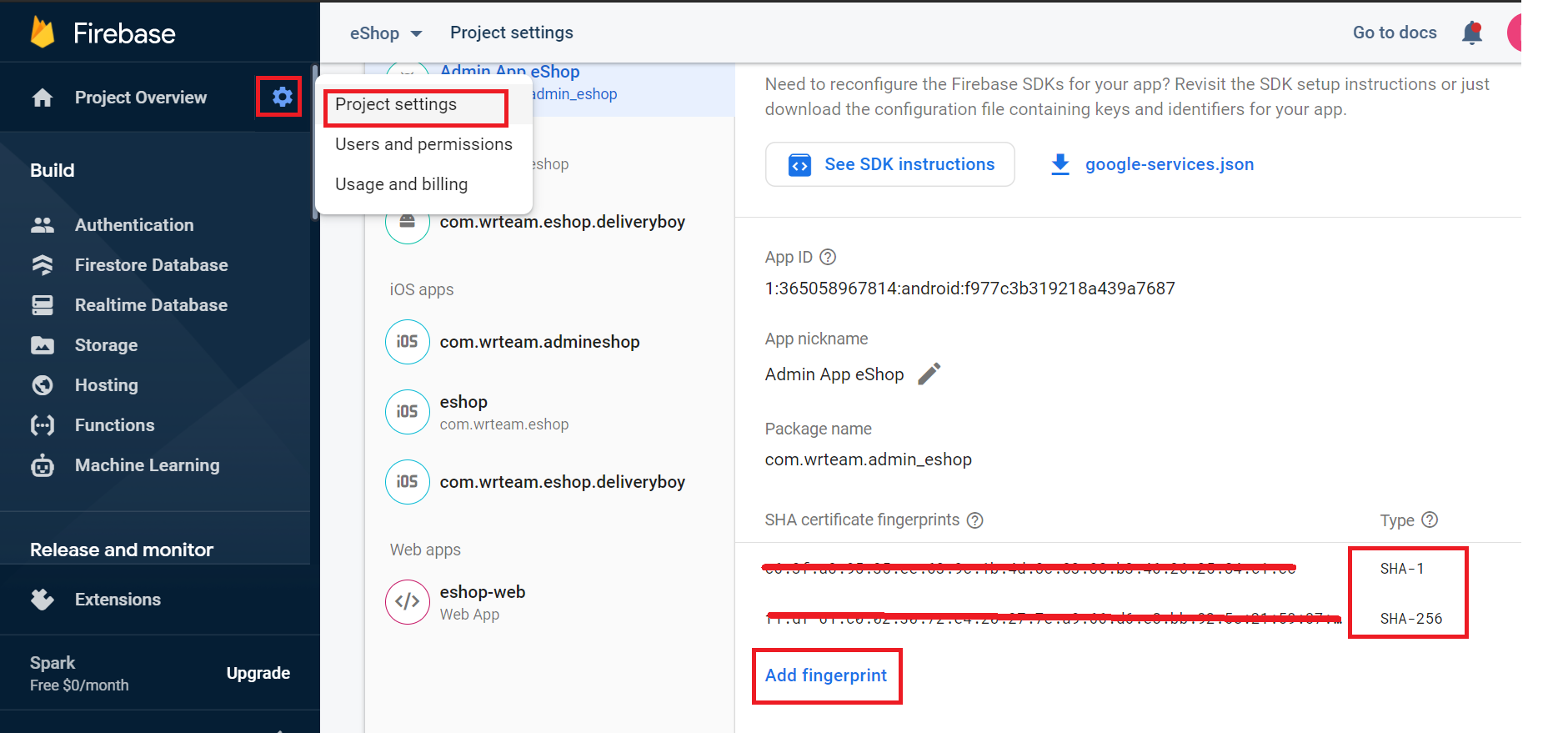Click the Firebase logo

click(43, 33)
